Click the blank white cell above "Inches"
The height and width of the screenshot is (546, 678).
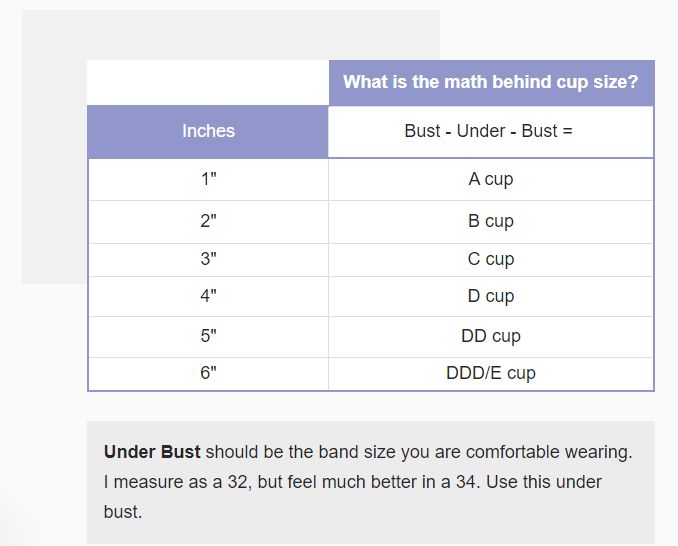pos(208,83)
